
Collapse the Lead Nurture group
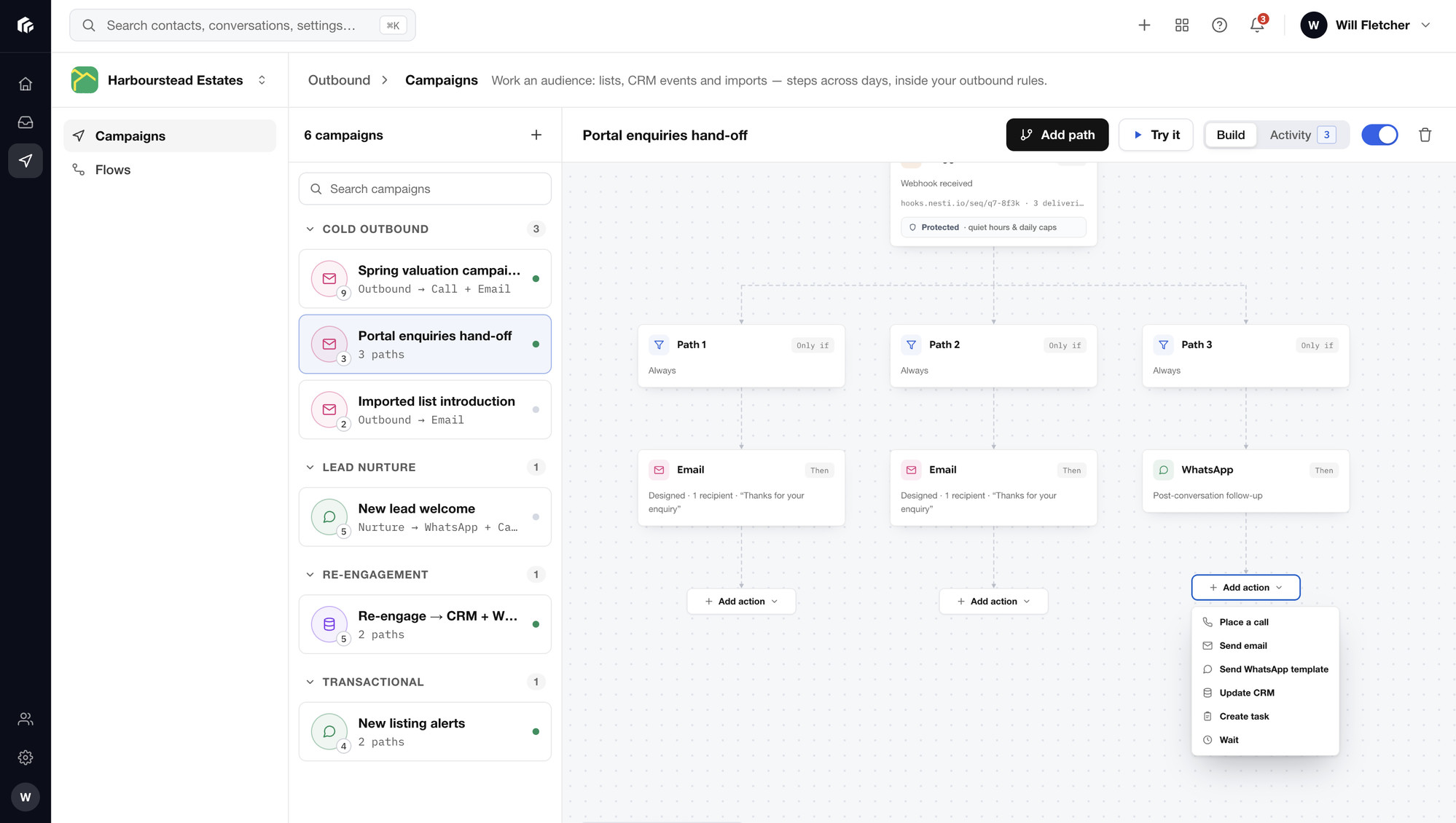[x=310, y=467]
